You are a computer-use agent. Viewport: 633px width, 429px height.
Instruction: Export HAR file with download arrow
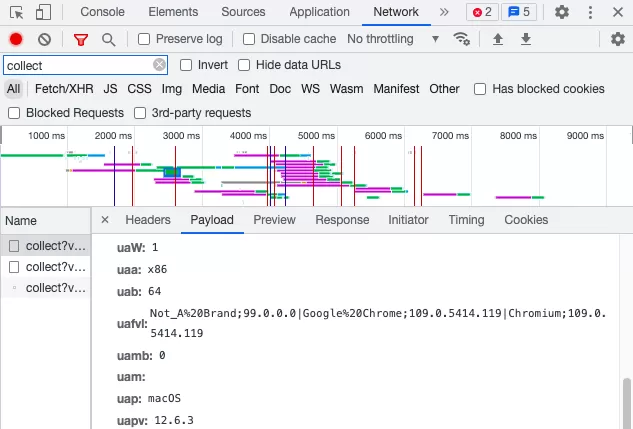526,39
